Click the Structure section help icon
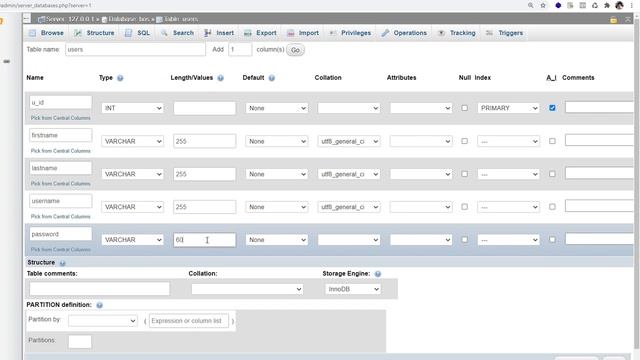640x360 pixels. click(x=62, y=263)
